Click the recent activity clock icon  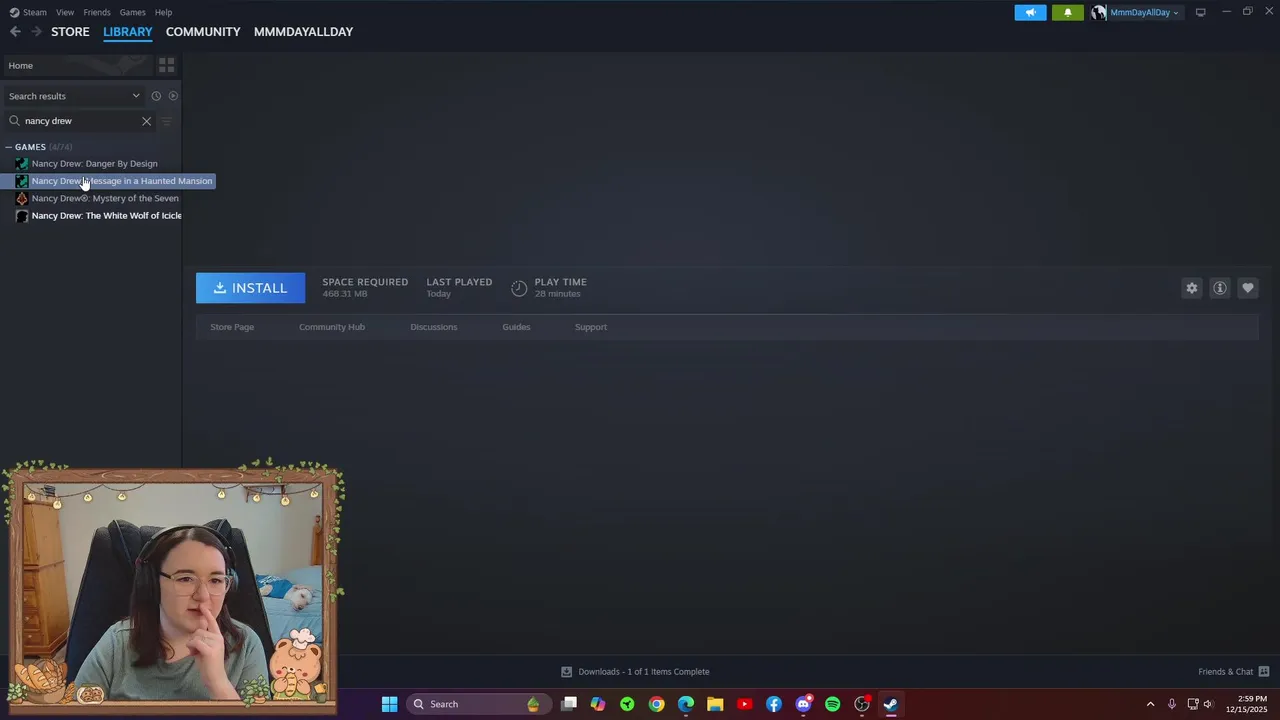click(156, 96)
